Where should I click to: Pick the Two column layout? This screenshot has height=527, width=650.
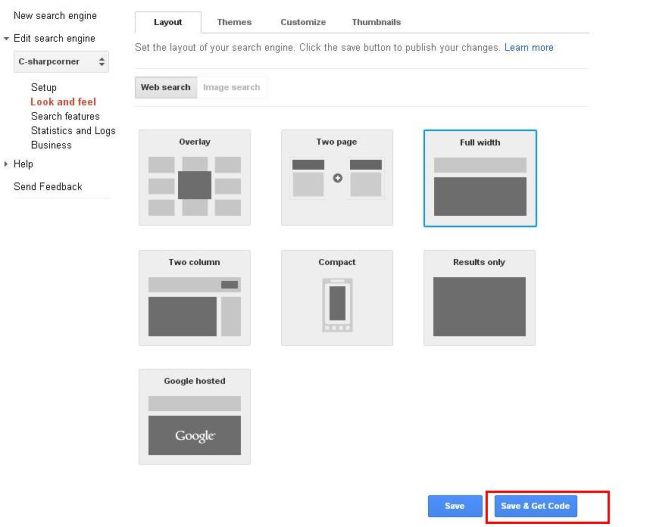[194, 298]
